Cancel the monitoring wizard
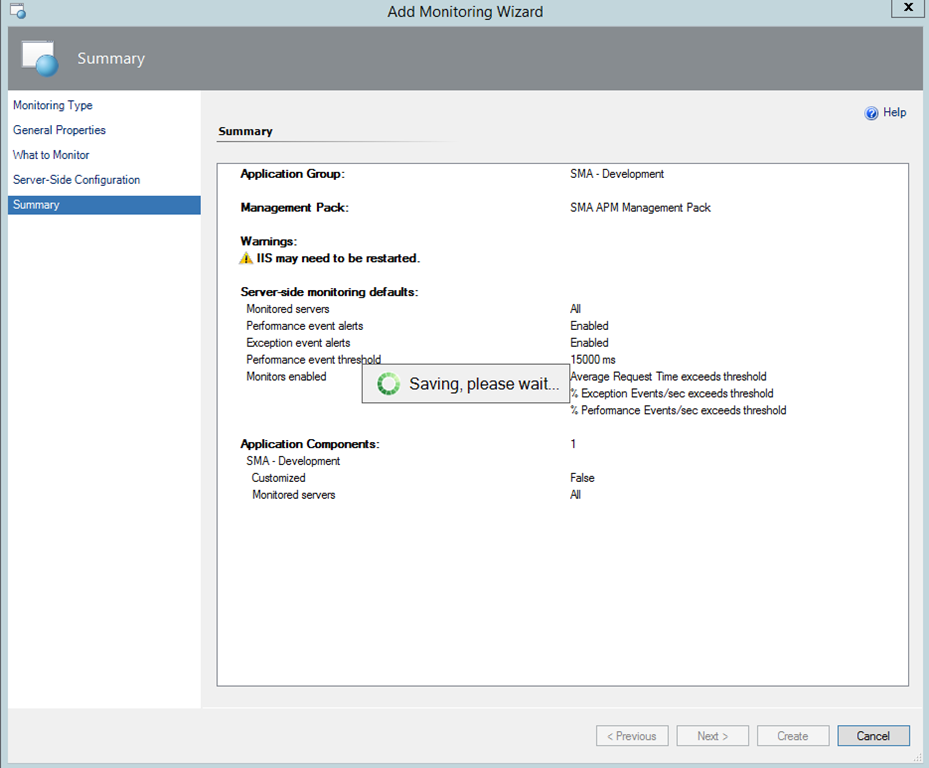 point(872,736)
